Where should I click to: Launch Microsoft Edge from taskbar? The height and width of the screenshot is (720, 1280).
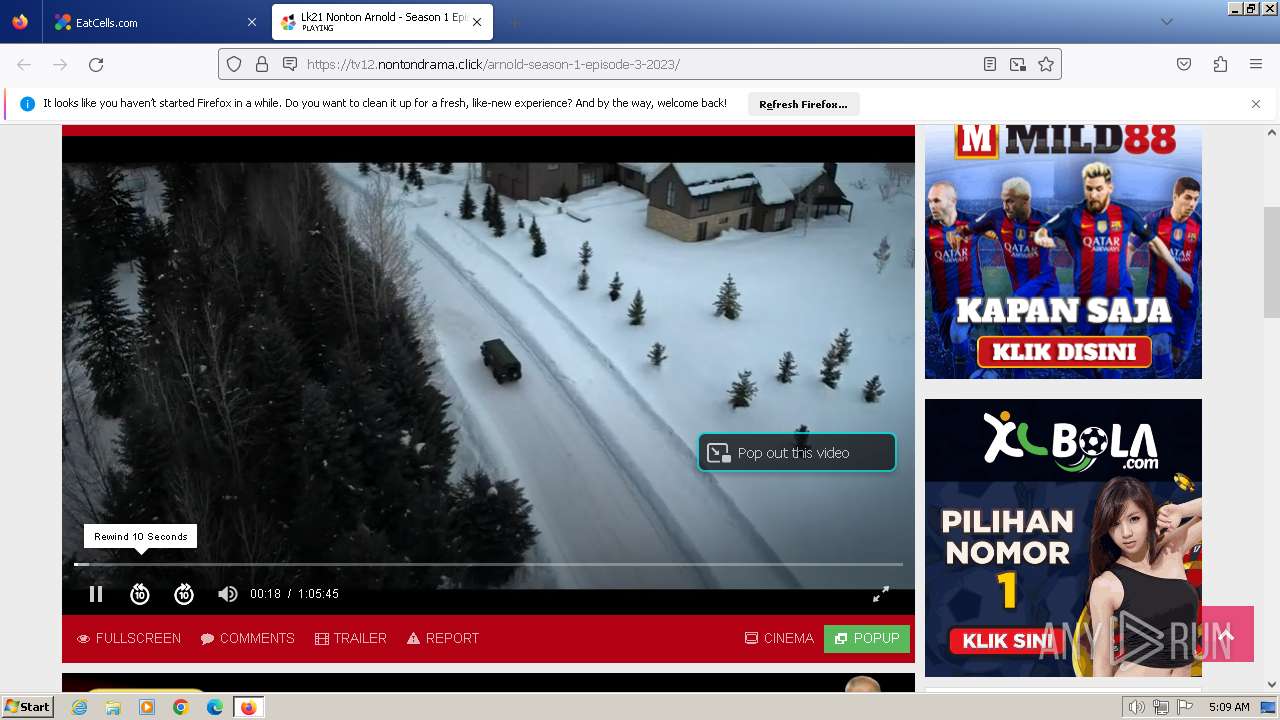tap(215, 707)
